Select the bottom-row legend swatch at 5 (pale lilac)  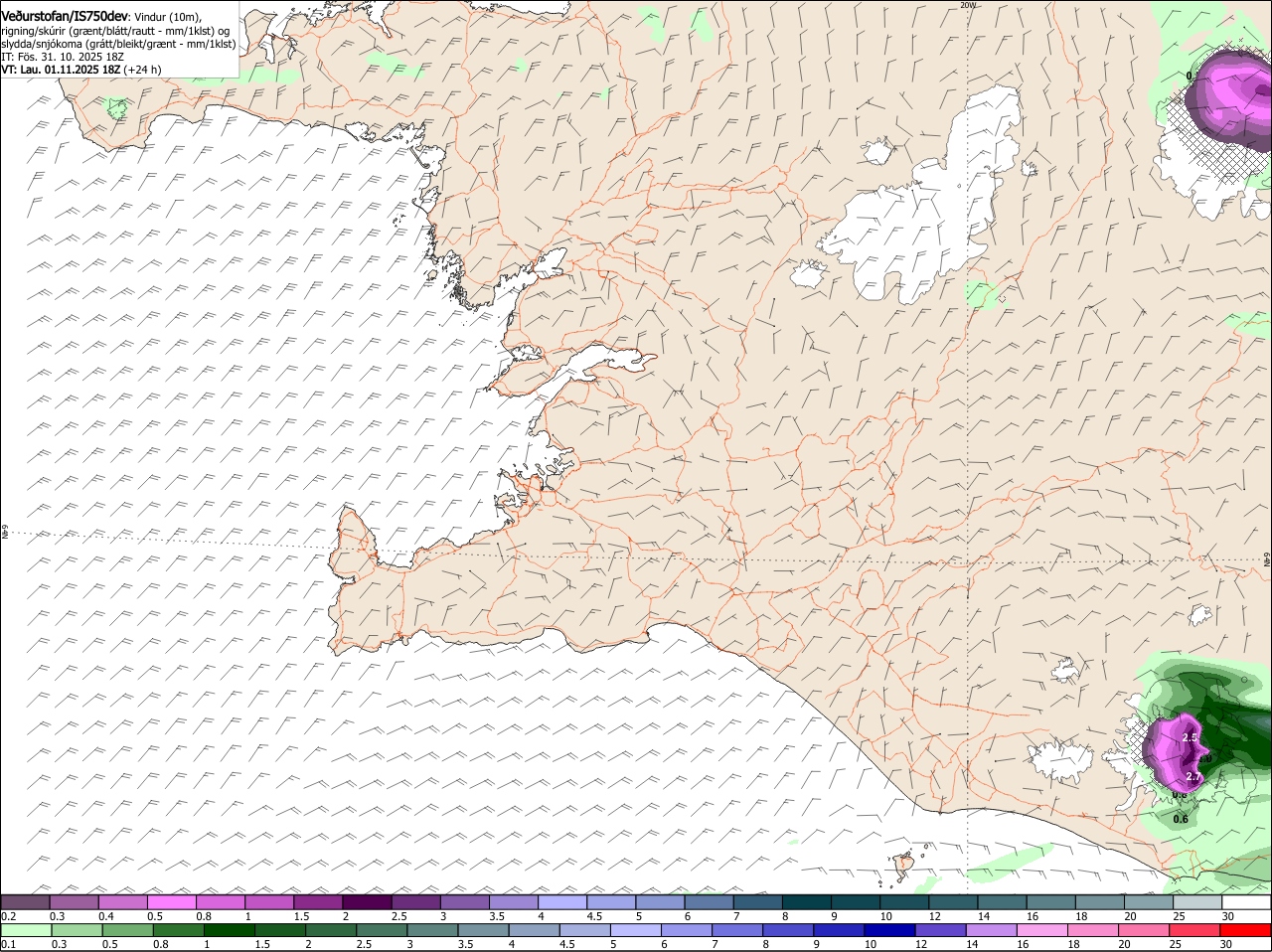click(636, 930)
